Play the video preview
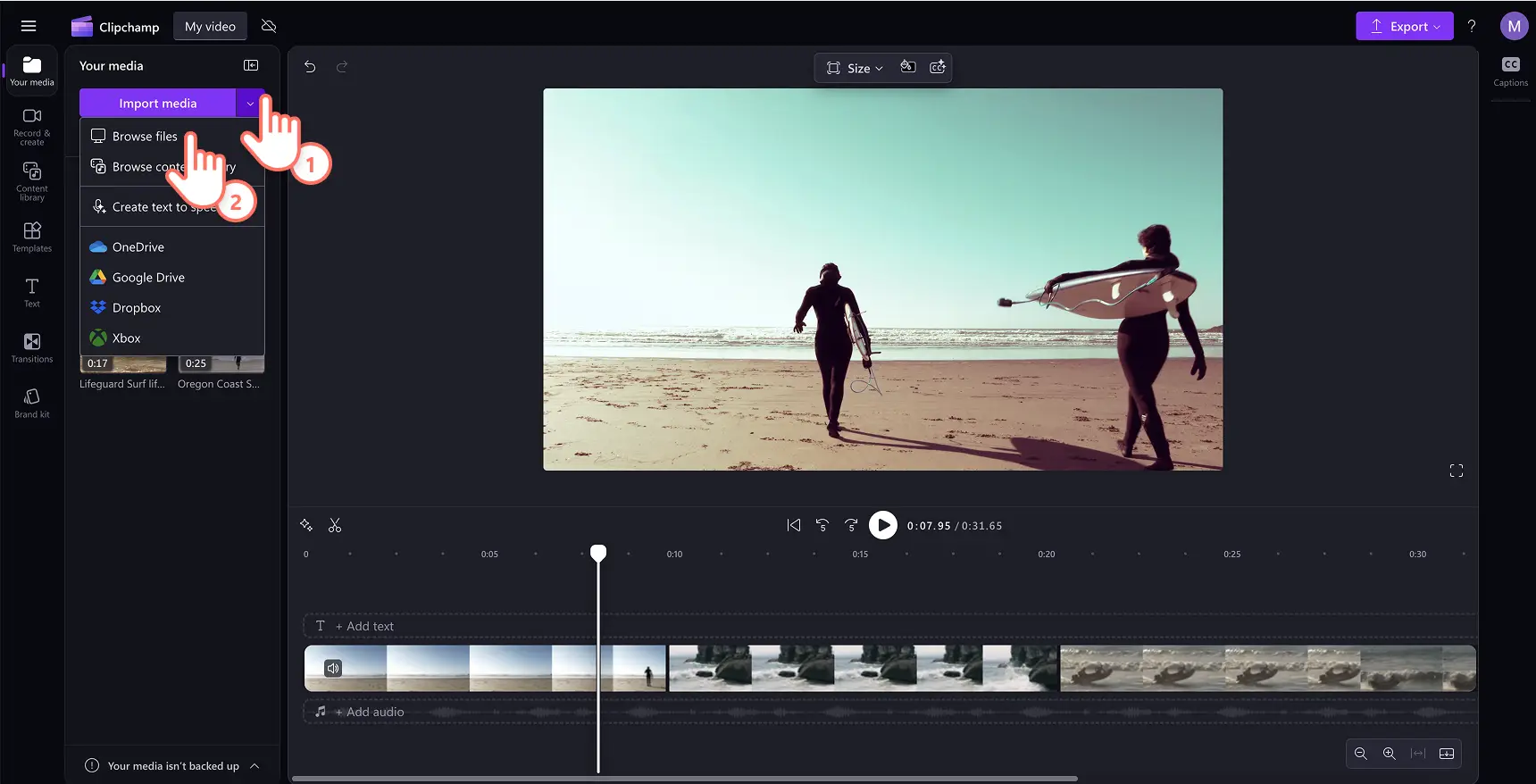 coord(883,525)
